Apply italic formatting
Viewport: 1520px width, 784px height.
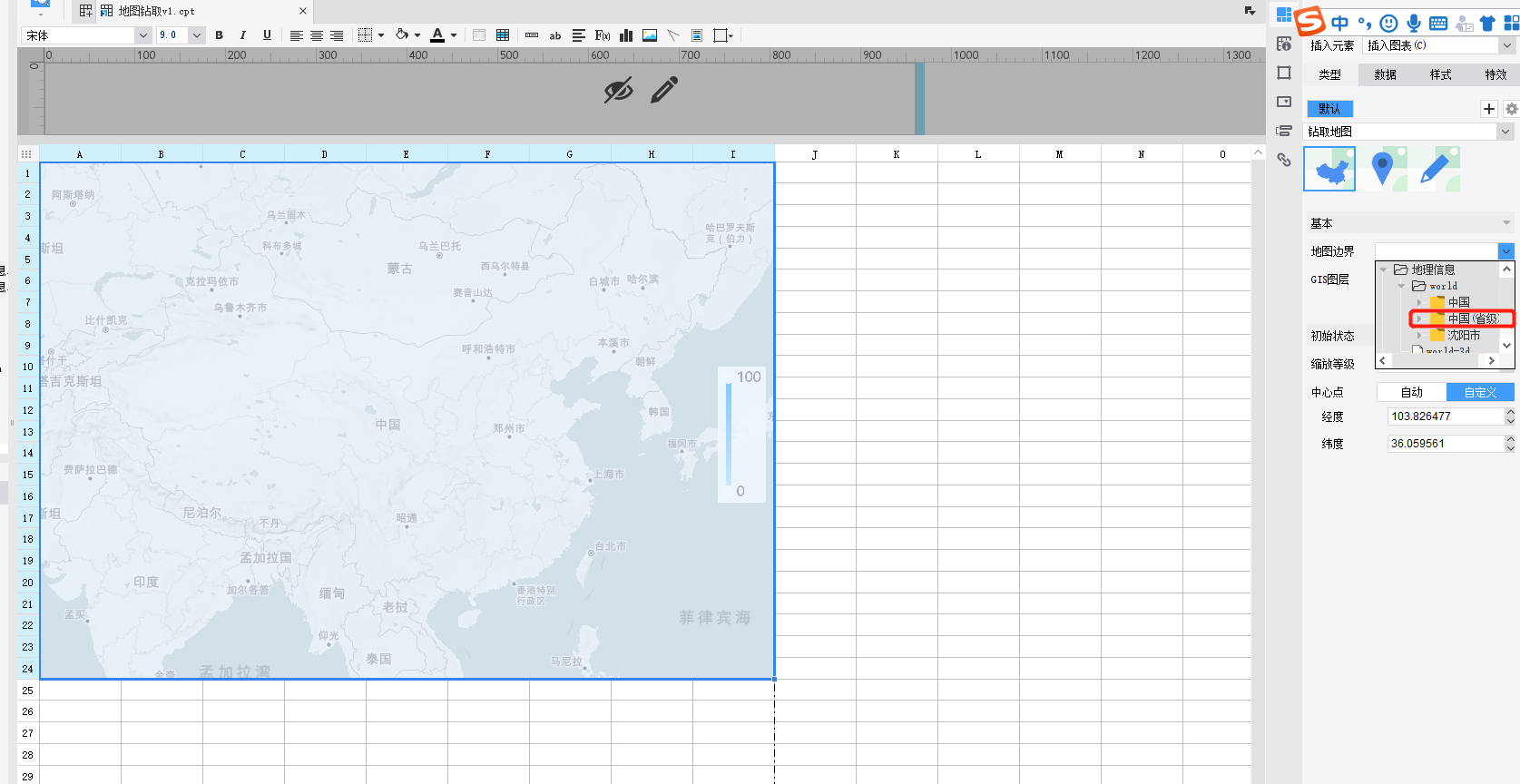tap(242, 35)
